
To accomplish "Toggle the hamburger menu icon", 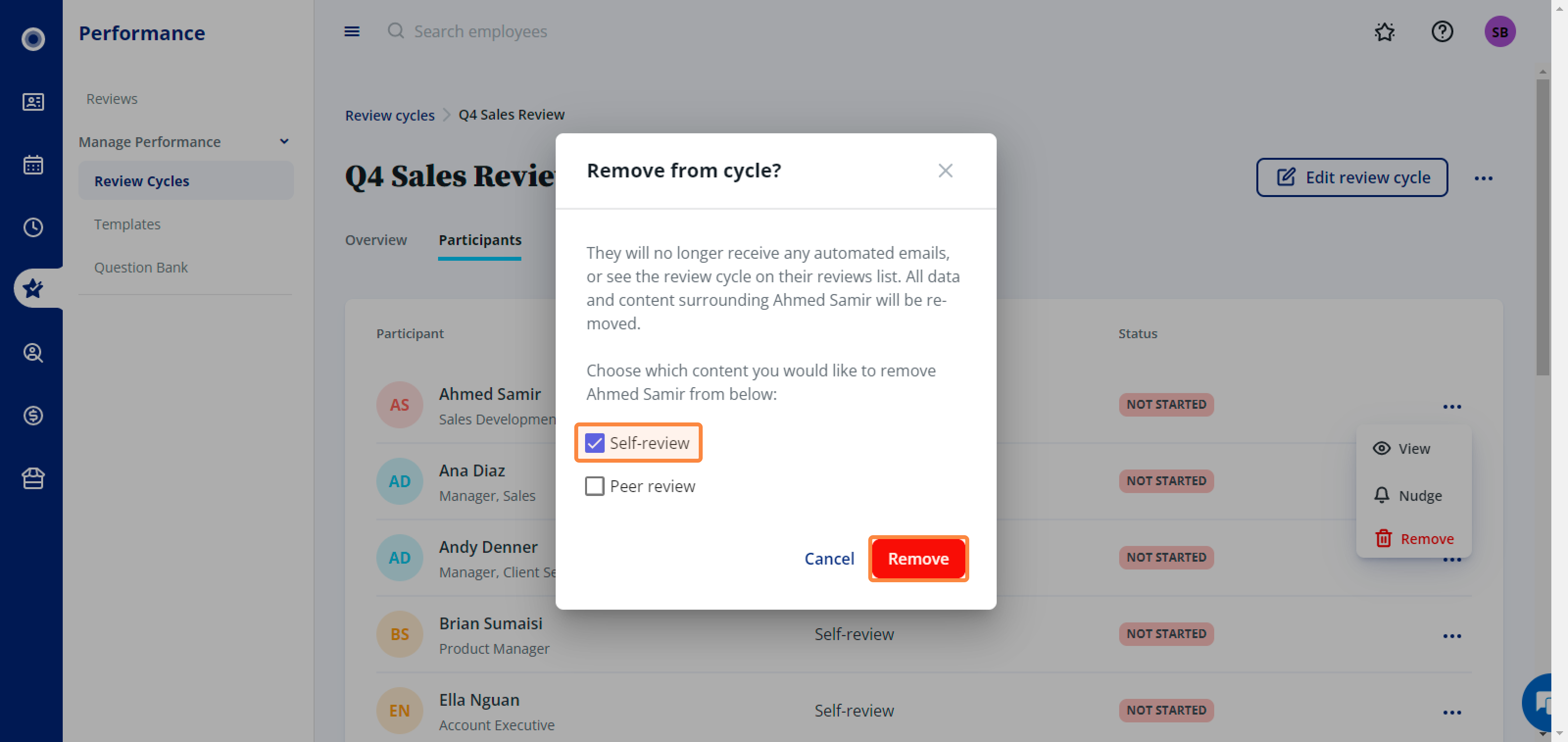I will [352, 32].
